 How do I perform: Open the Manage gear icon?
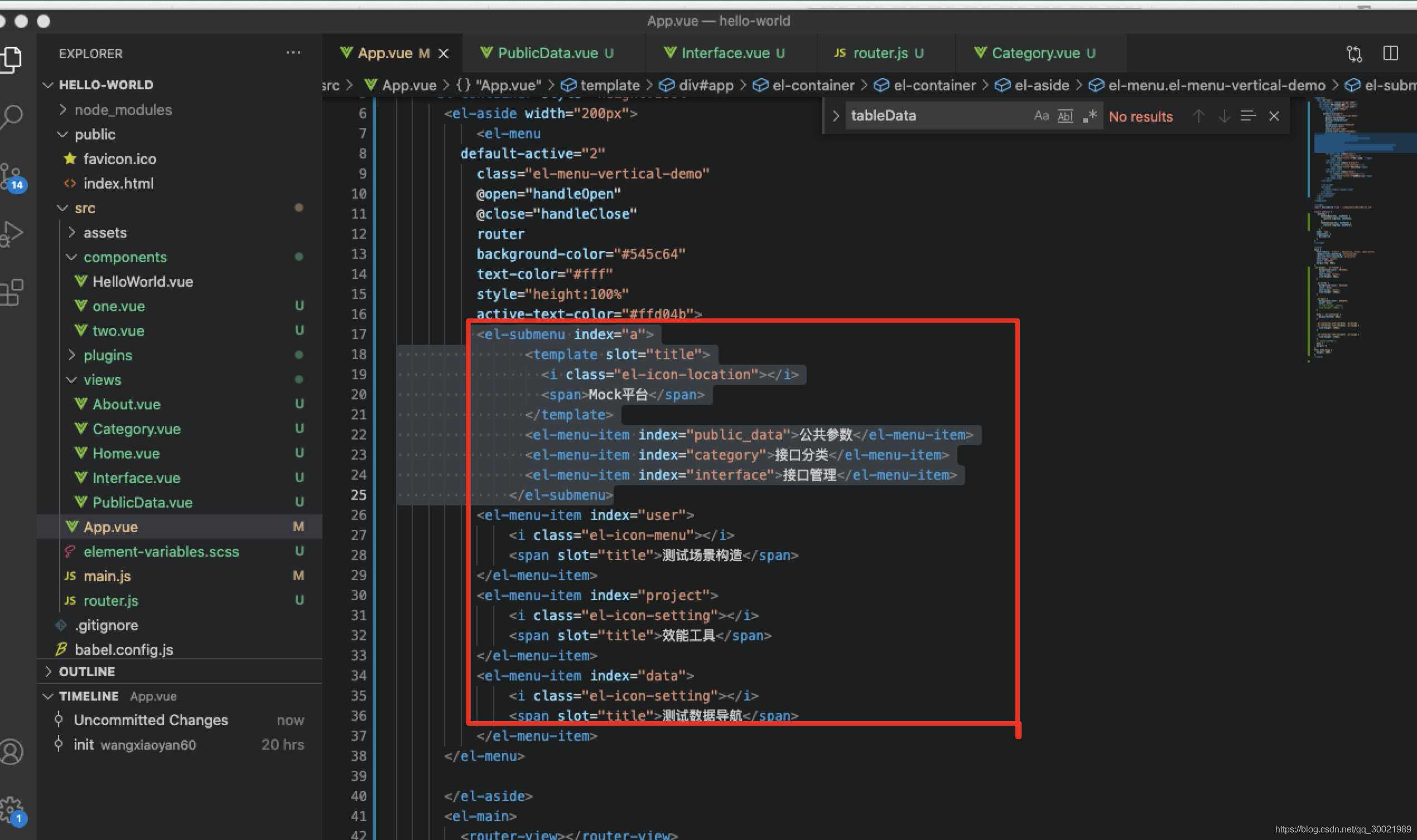point(12,810)
